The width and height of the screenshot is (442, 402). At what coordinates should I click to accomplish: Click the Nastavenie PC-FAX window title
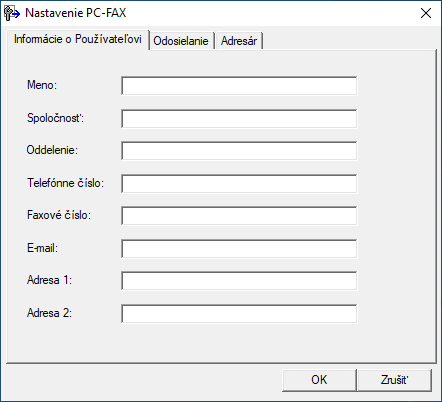point(76,13)
